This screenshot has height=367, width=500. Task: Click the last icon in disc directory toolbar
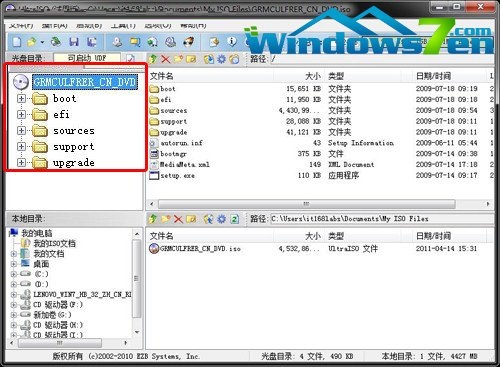234,59
